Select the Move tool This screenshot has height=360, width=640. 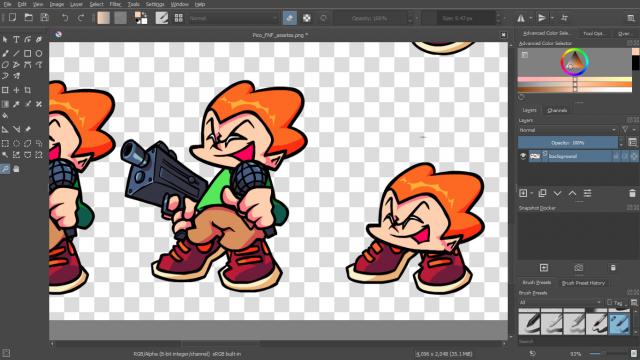click(x=16, y=90)
